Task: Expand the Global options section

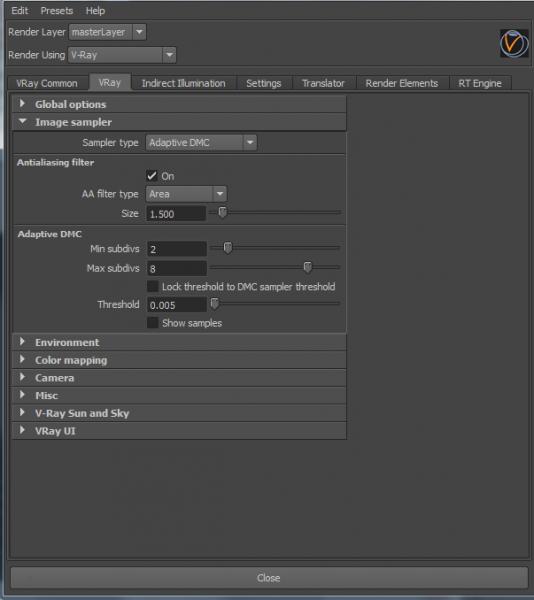Action: click(x=179, y=104)
